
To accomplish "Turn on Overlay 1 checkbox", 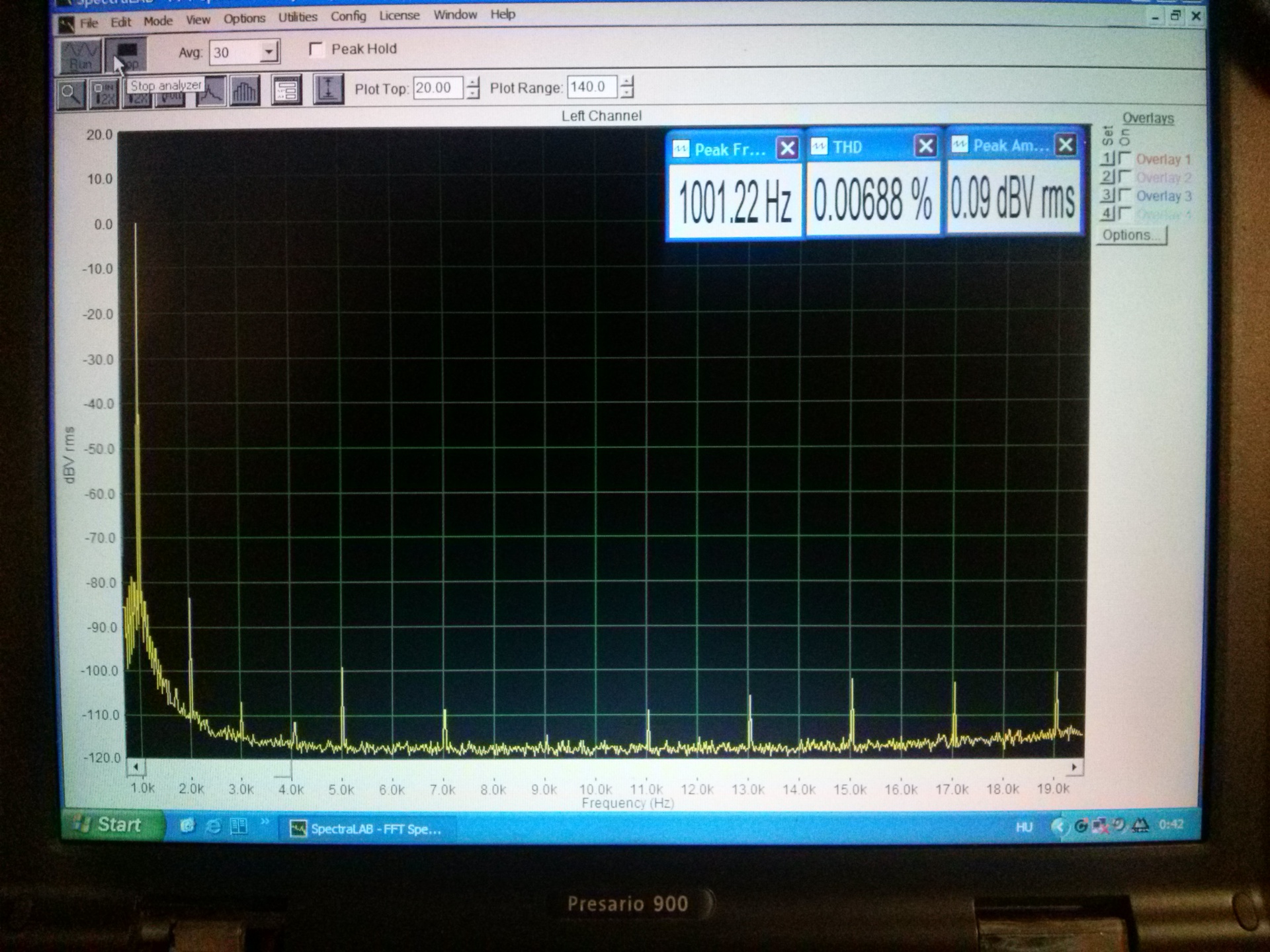I will pos(1125,159).
